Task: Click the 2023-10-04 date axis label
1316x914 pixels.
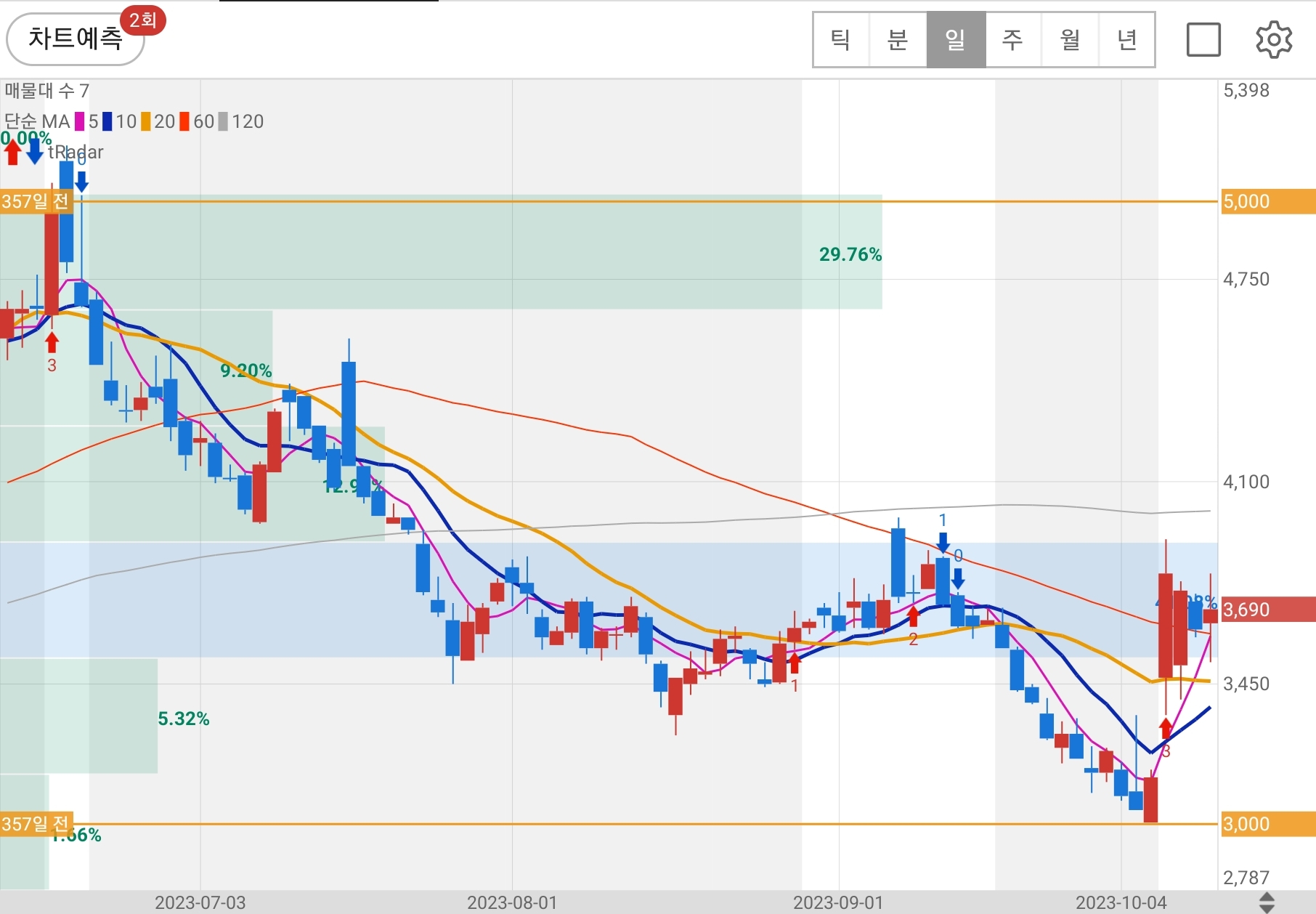Action: tap(1121, 902)
